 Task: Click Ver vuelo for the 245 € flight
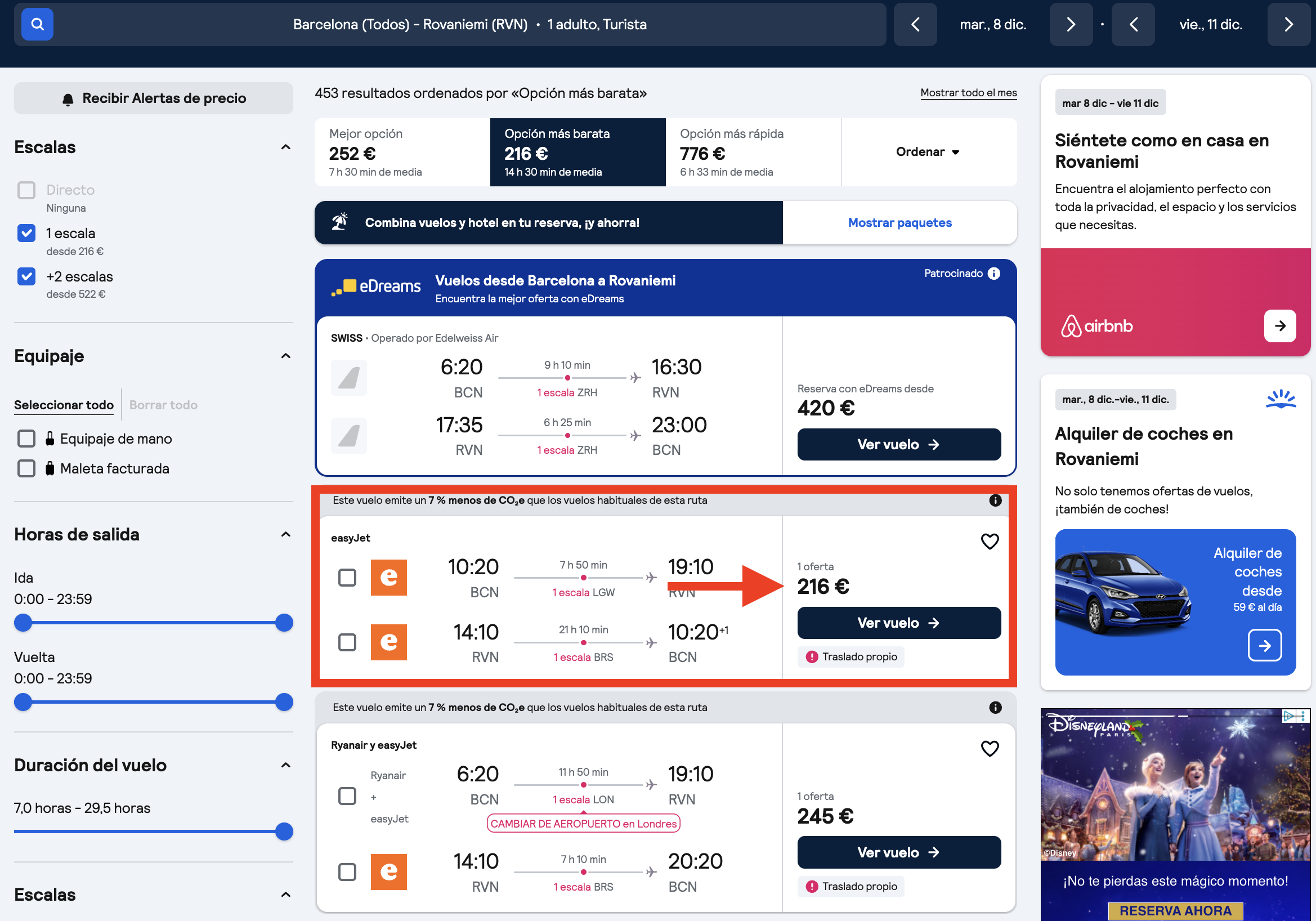(x=898, y=852)
